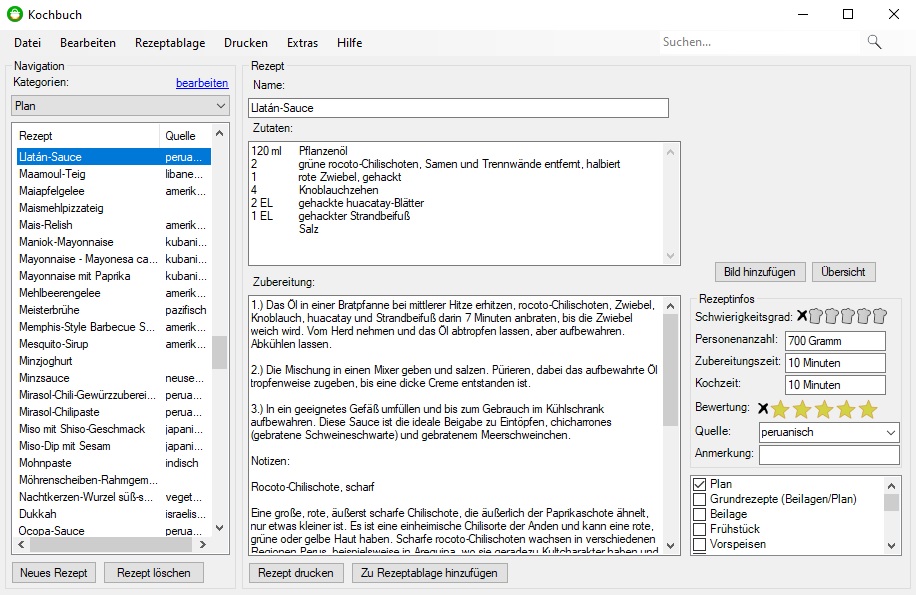
Task: Click the search magnifier icon
Action: pos(874,42)
